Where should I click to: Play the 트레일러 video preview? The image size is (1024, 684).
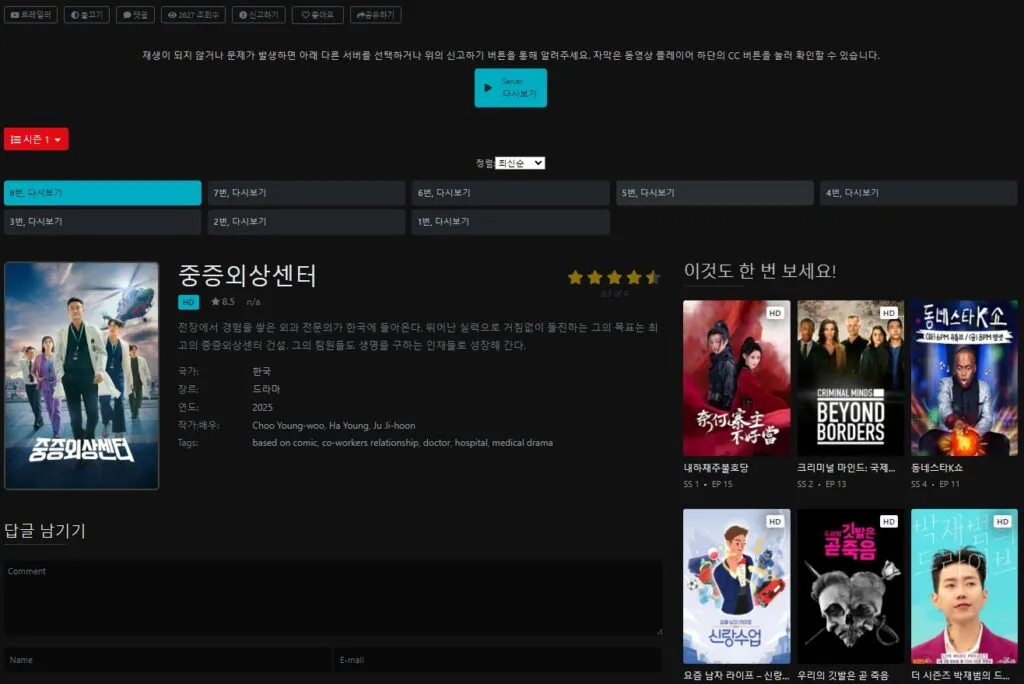pyautogui.click(x=30, y=14)
